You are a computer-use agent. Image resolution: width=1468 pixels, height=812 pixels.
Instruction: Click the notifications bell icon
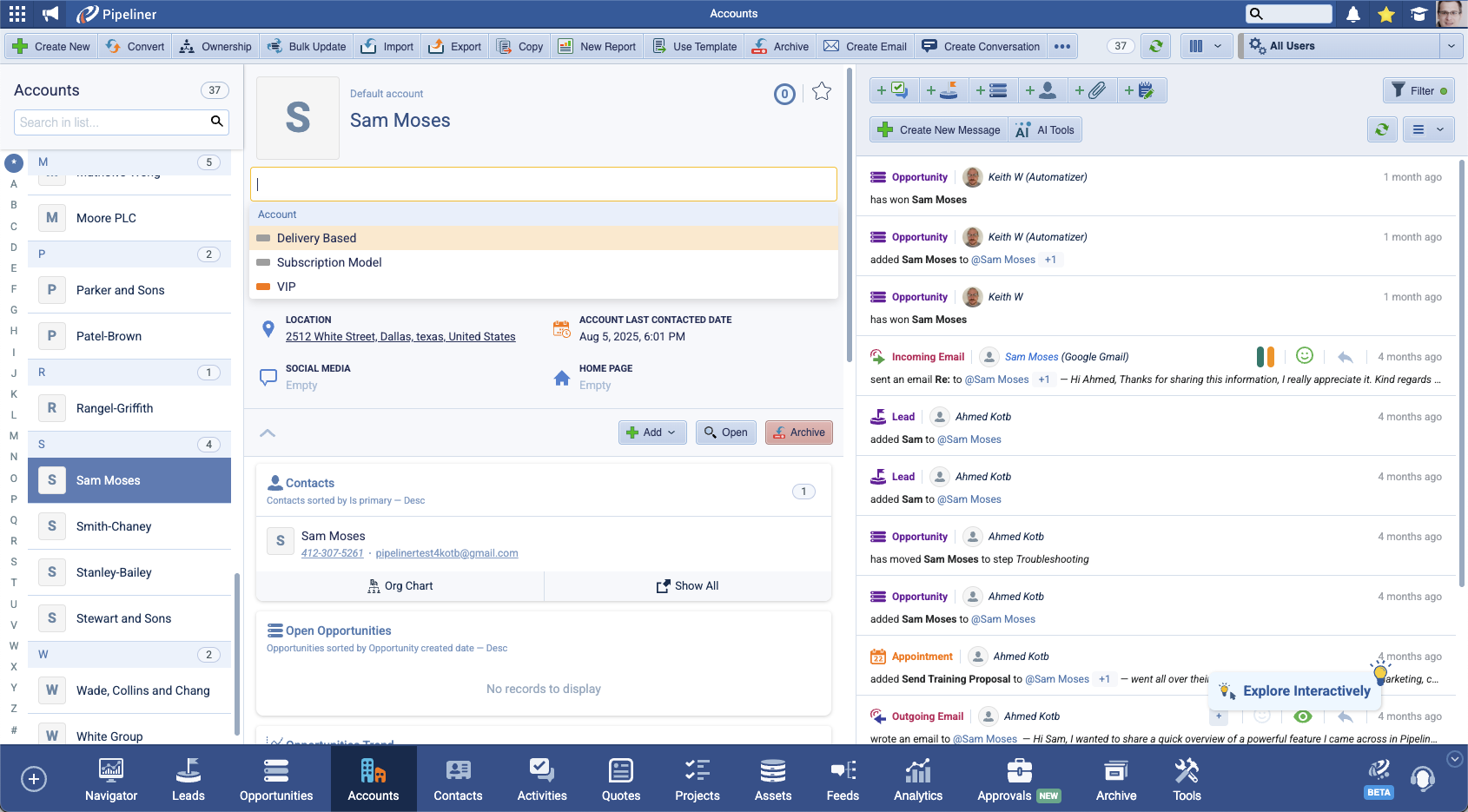pyautogui.click(x=1353, y=14)
